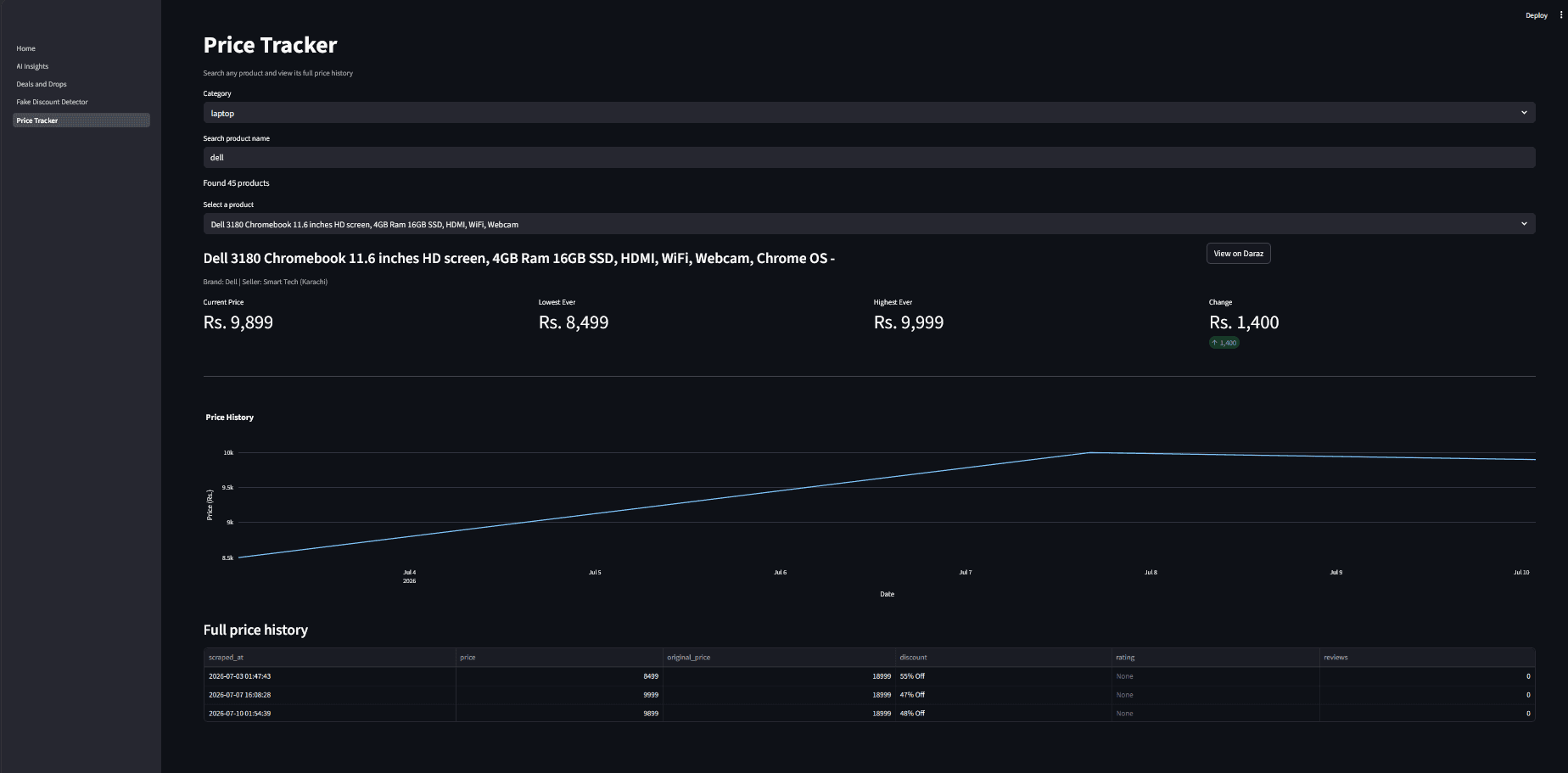This screenshot has width=1568, height=773.
Task: Click the scraped_at column header
Action: click(330, 658)
